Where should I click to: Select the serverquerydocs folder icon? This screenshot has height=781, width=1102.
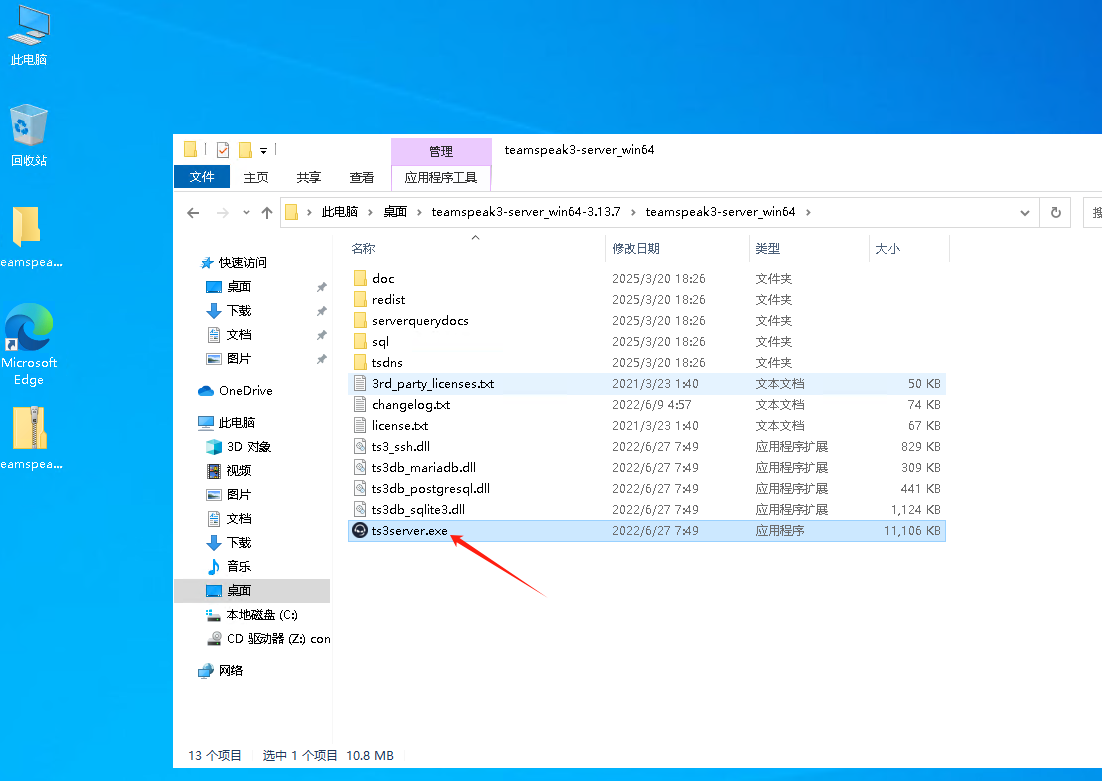360,321
